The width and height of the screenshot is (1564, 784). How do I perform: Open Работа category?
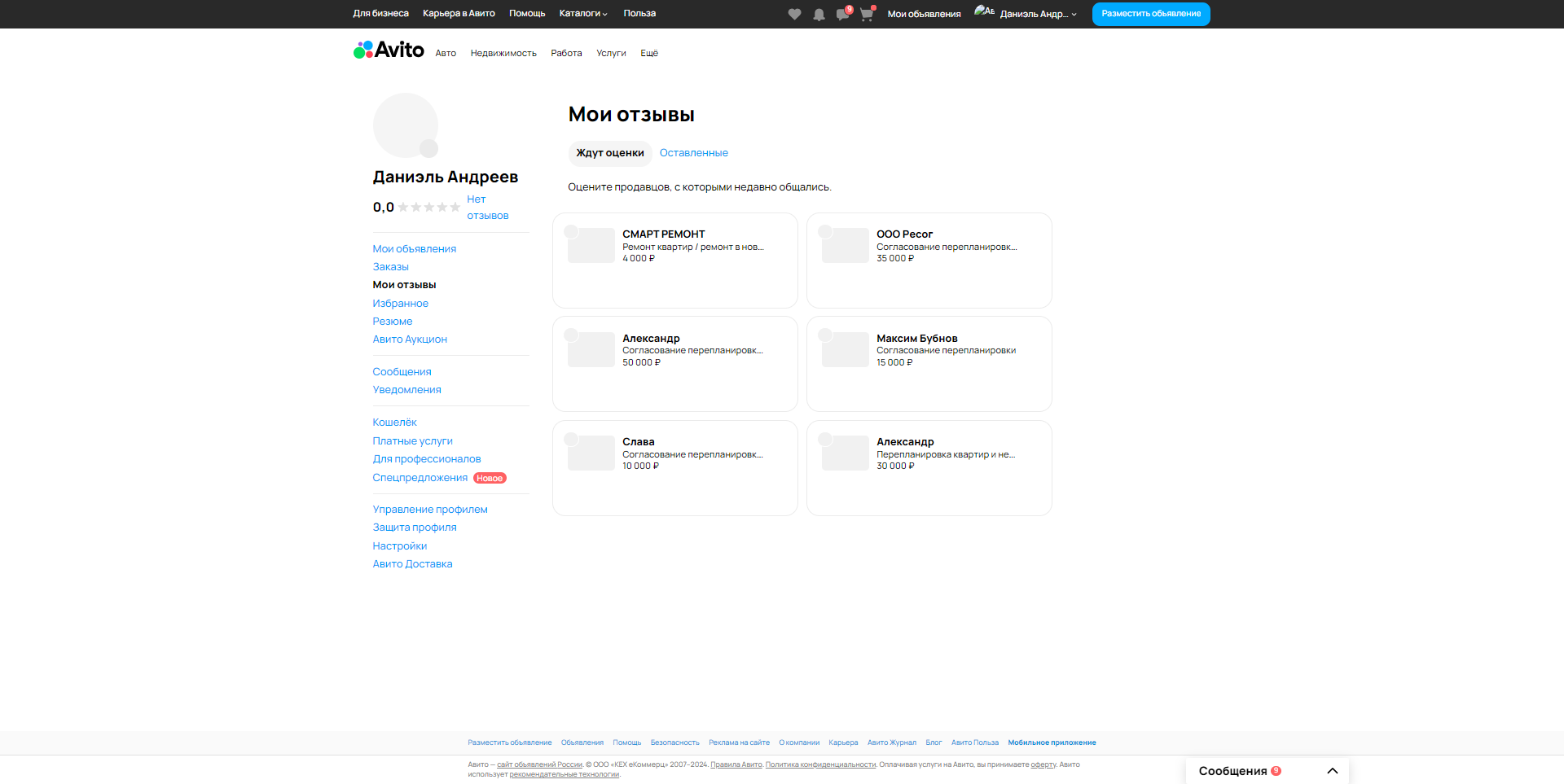point(566,53)
